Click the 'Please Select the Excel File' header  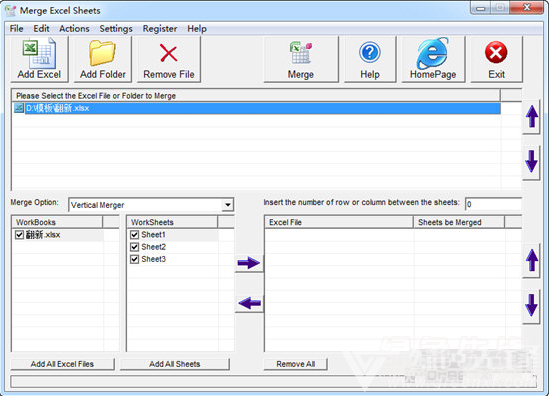pos(256,96)
